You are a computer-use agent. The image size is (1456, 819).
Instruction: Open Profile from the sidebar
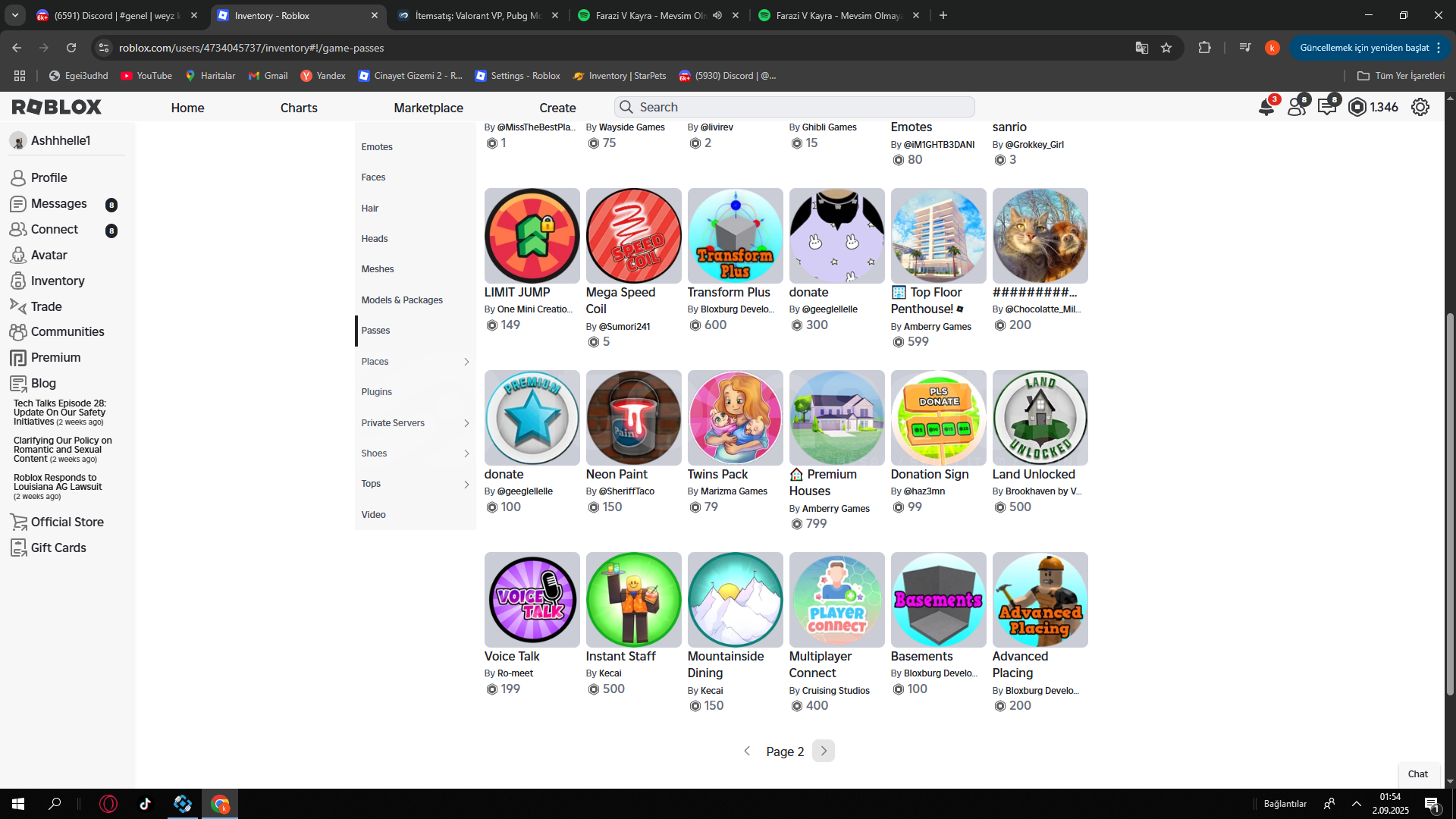(49, 177)
